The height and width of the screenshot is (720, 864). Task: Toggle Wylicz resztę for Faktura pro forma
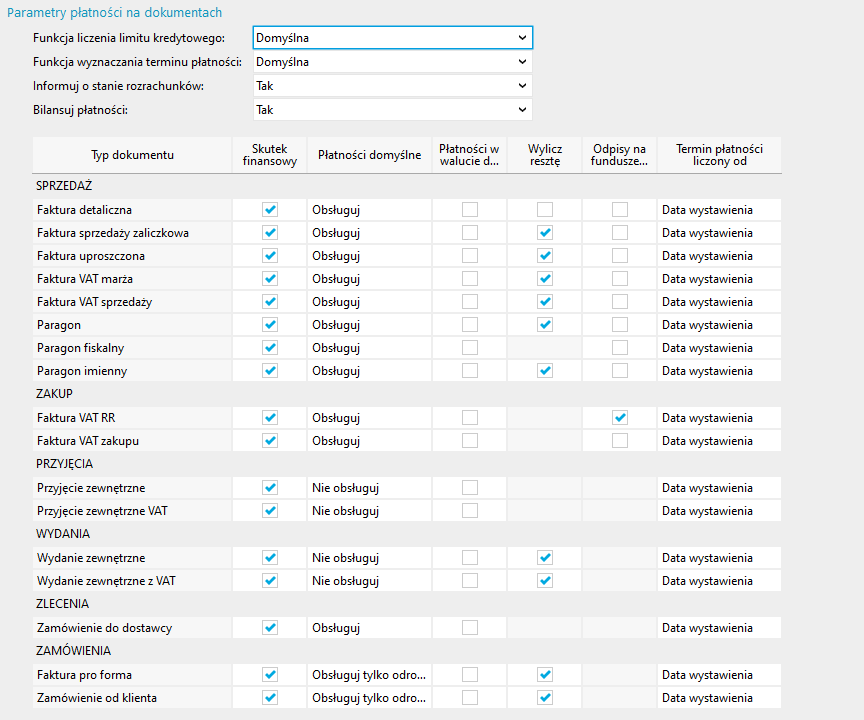[545, 675]
